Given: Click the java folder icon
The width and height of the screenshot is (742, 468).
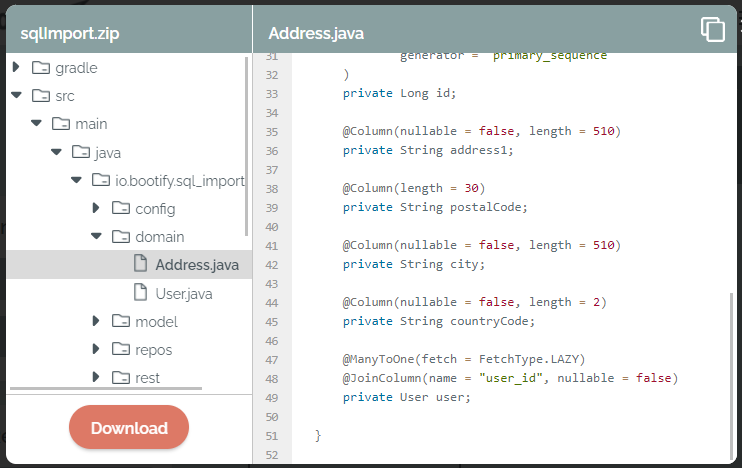Looking at the screenshot, I should tap(80, 152).
